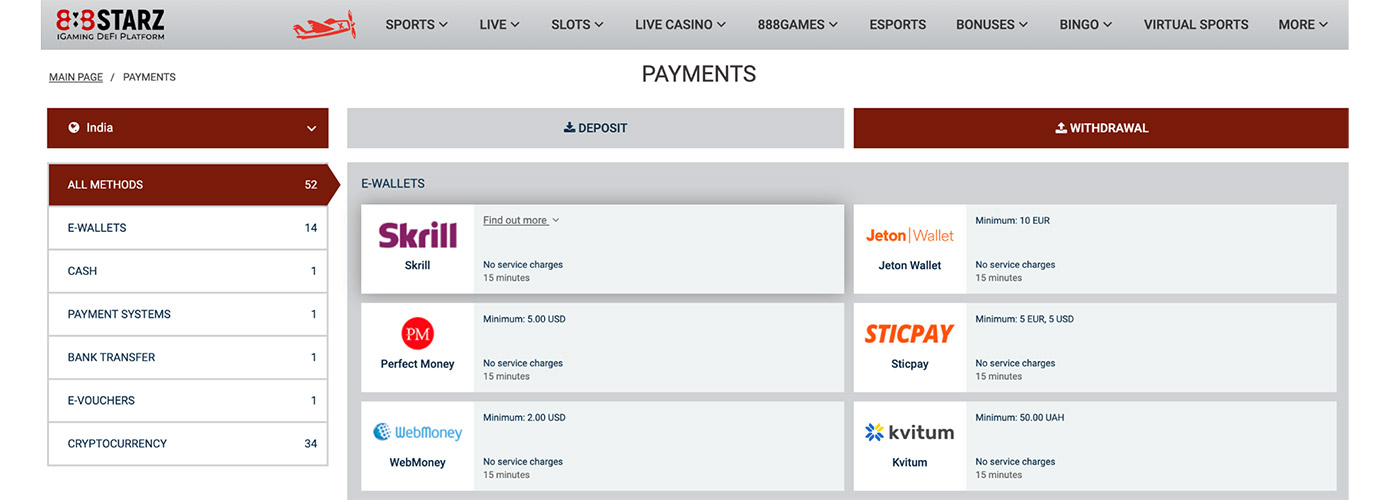Click the WebMoney name label

(x=417, y=462)
